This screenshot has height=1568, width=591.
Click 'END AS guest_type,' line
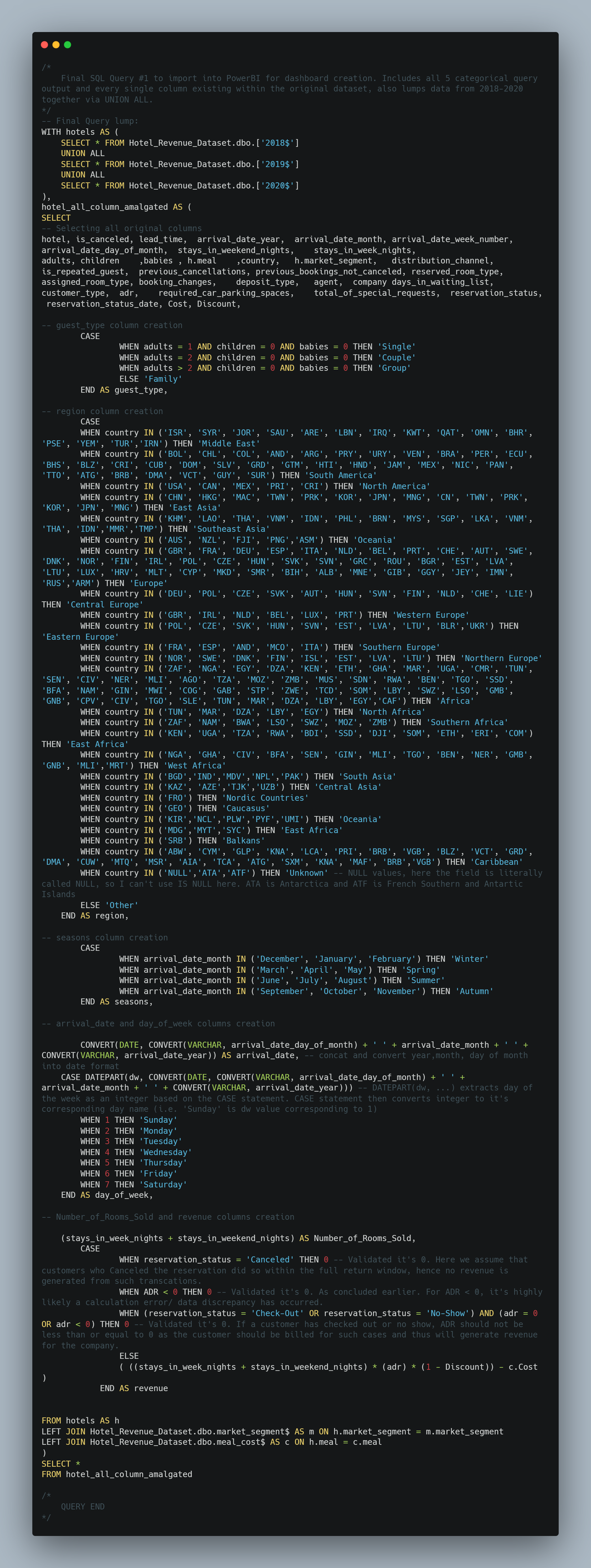point(124,390)
